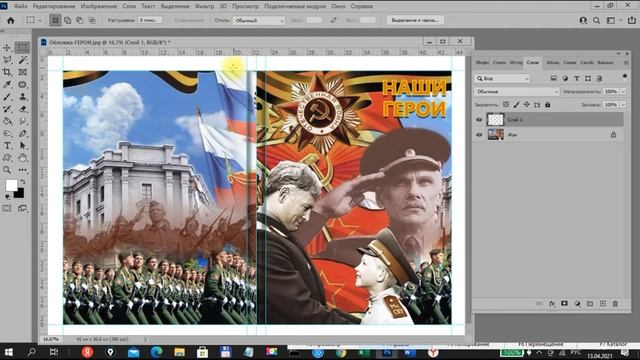Viewport: 640px width, 360px height.
Task: Select the Lasso tool
Action: point(7,60)
